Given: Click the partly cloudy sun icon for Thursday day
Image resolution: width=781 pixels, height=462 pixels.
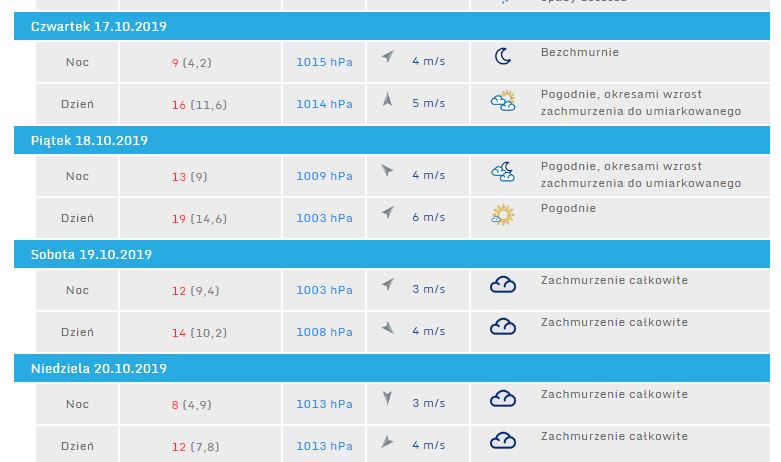Looking at the screenshot, I should point(503,101).
